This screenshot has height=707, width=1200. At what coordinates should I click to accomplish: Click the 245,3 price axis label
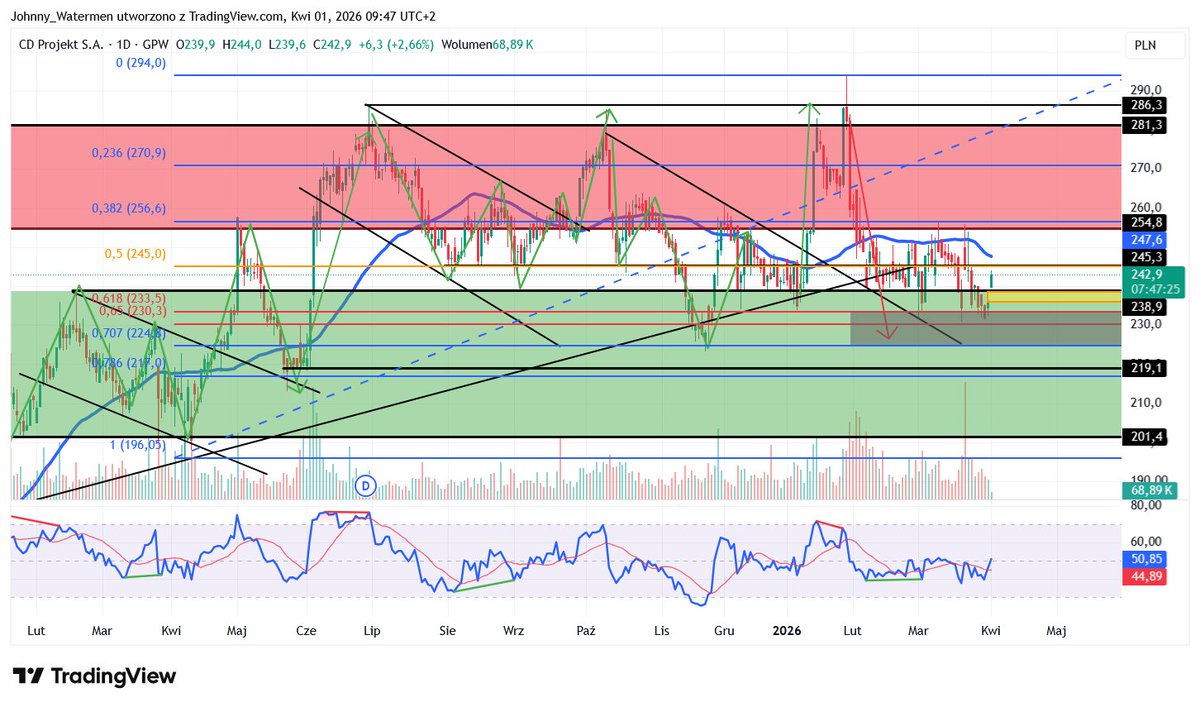point(1146,257)
